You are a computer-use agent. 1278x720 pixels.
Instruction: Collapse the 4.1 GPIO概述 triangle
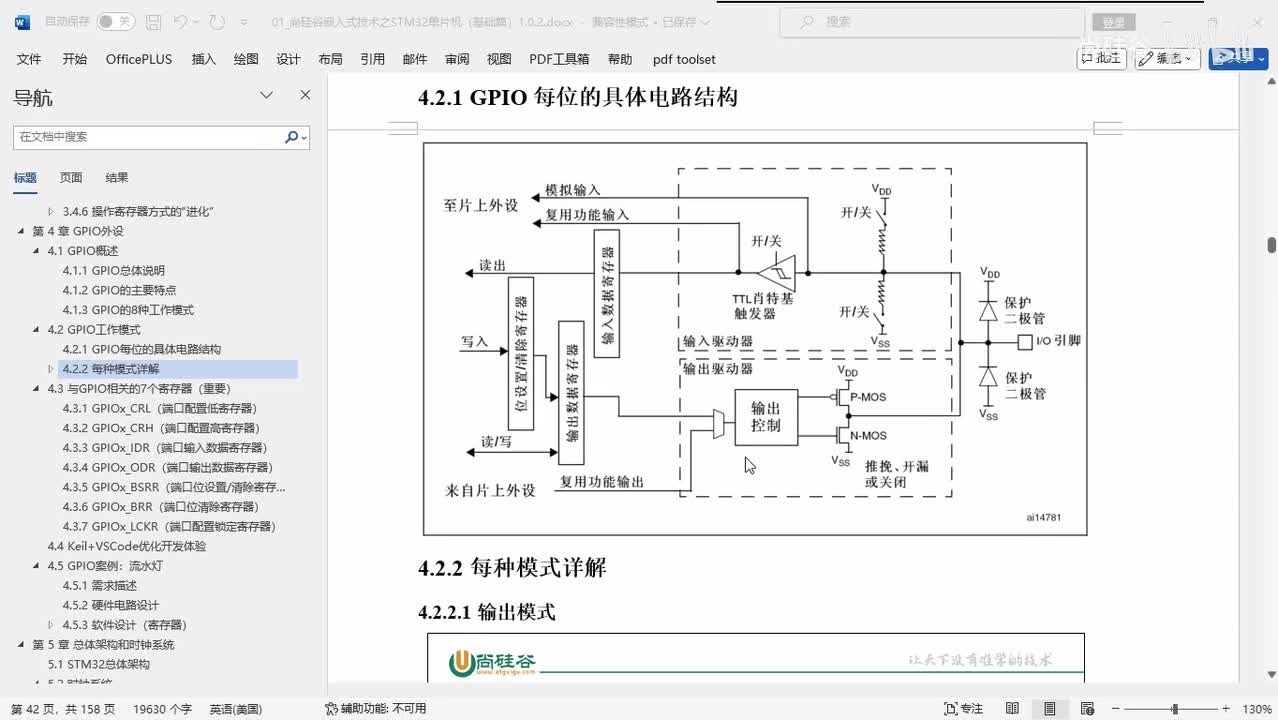click(37, 251)
